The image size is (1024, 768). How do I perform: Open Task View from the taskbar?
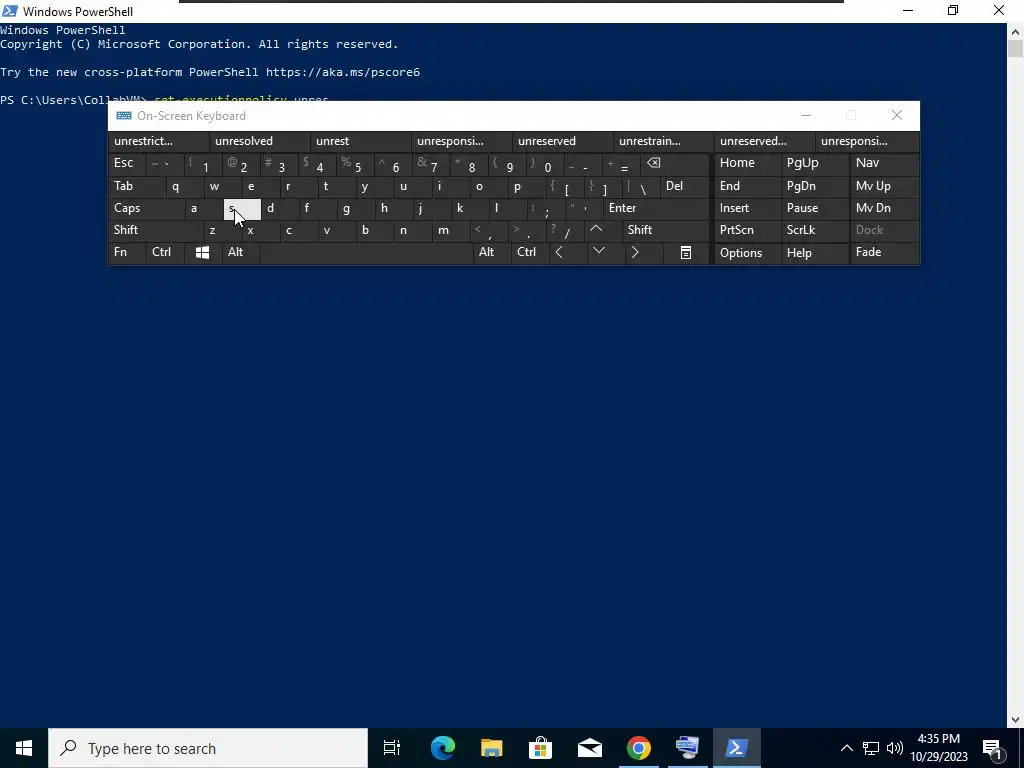tap(392, 748)
